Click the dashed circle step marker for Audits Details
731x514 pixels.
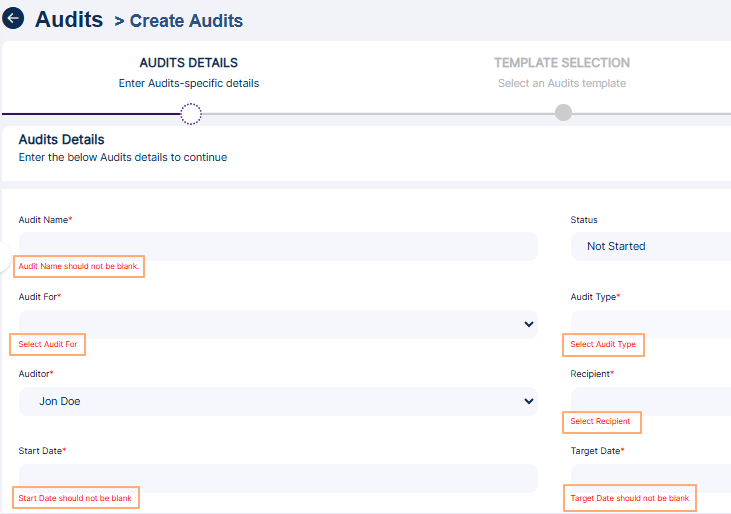[x=191, y=113]
